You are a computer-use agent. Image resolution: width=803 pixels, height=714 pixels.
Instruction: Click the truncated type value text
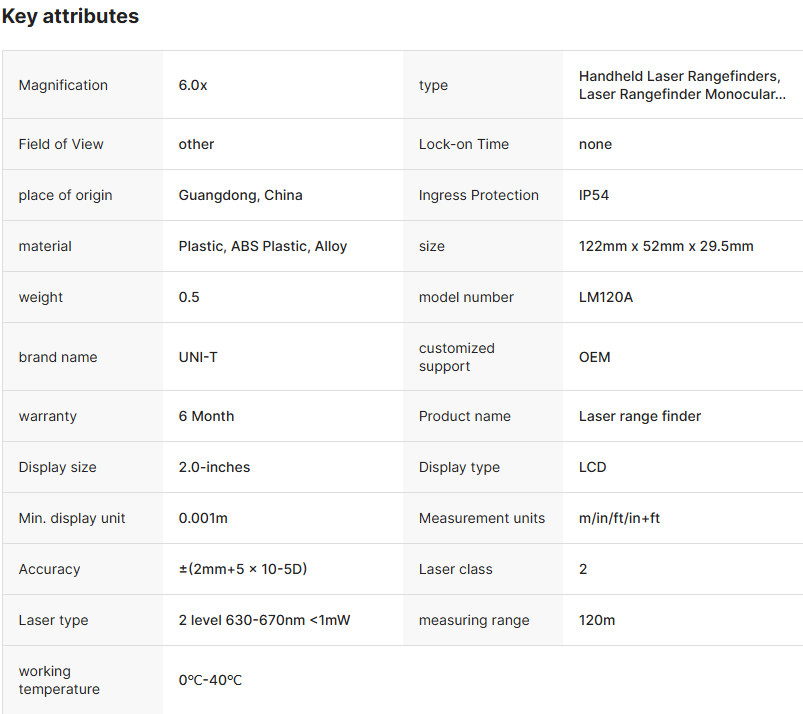coord(681,85)
